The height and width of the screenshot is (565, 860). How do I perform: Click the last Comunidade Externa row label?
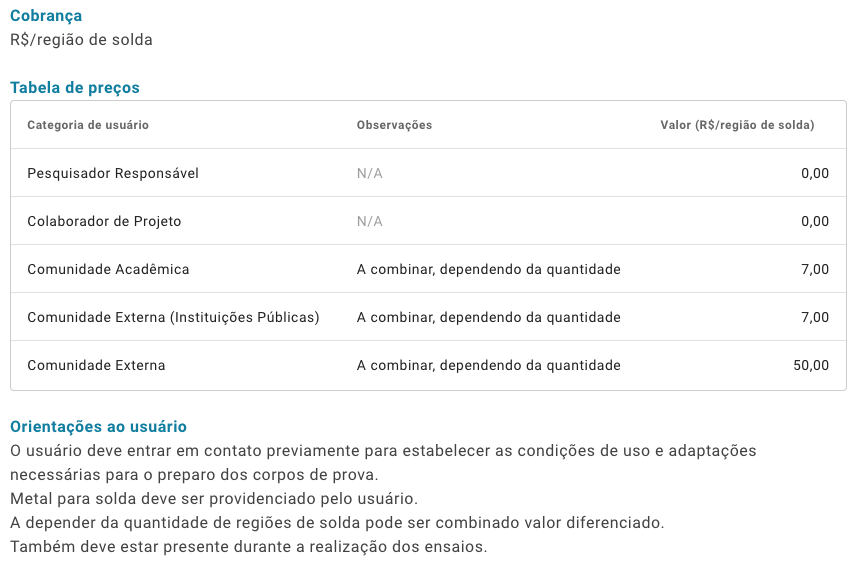click(96, 365)
